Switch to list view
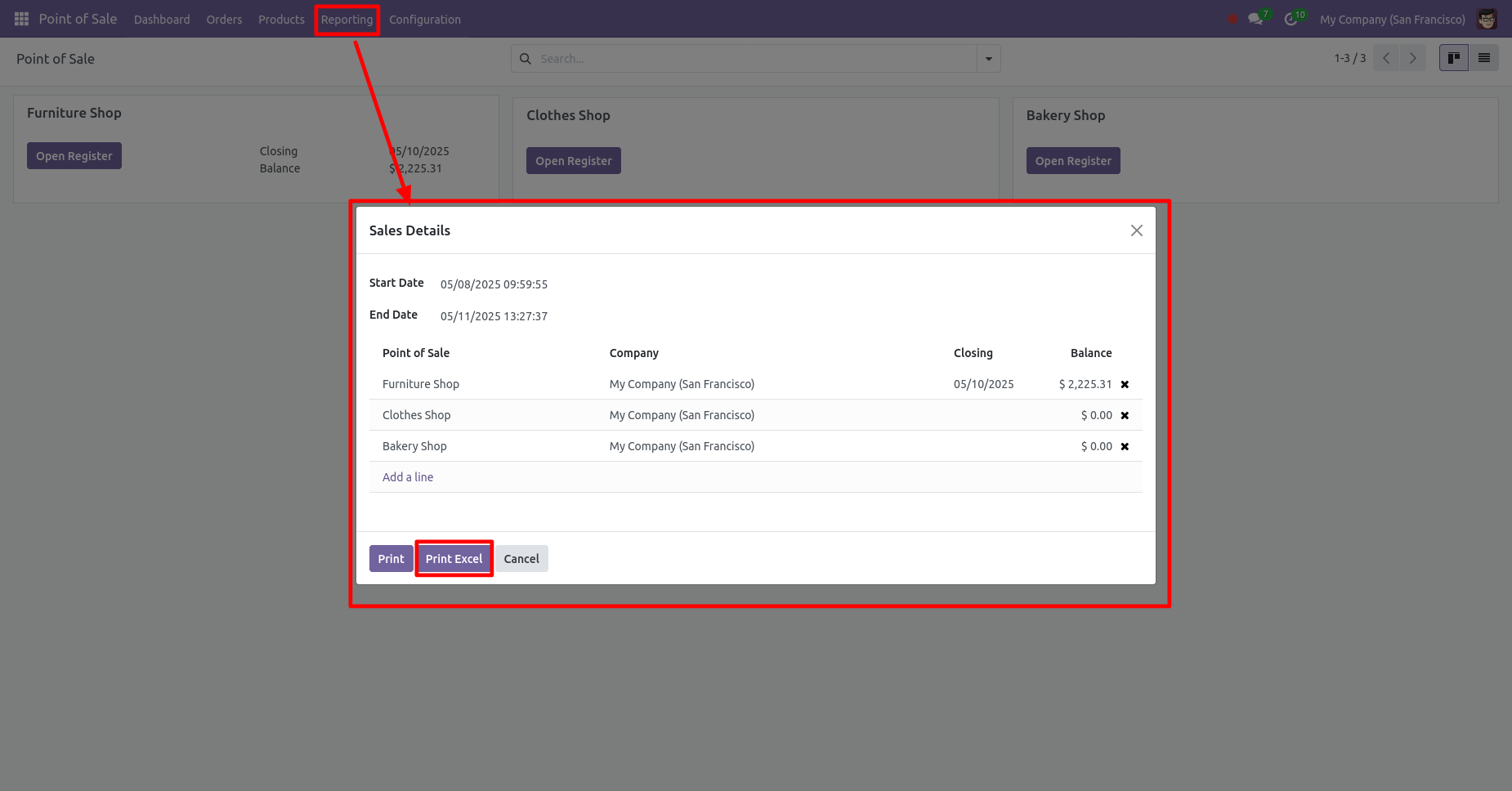This screenshot has height=791, width=1512. click(x=1484, y=58)
